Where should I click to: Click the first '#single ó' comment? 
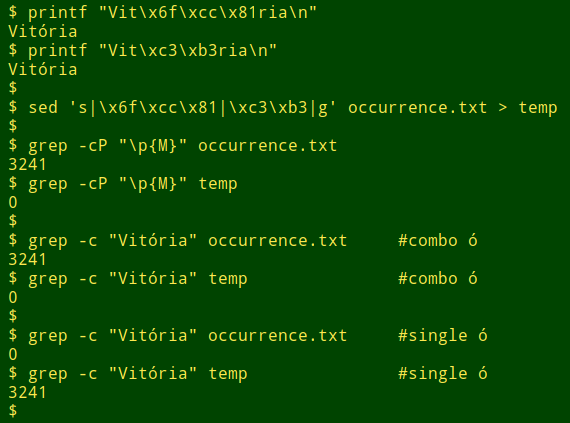point(442,336)
